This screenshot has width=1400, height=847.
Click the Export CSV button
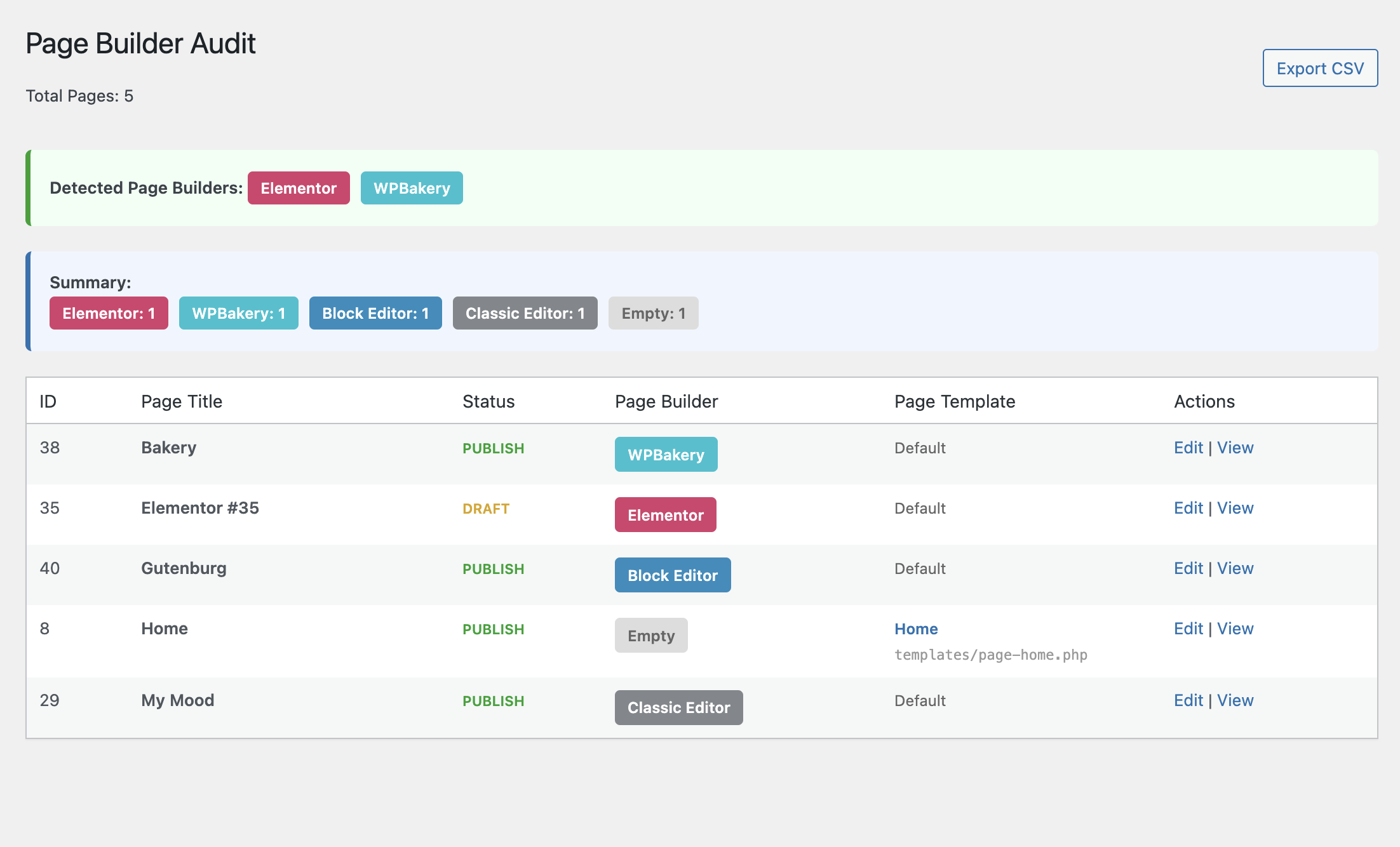(1319, 68)
